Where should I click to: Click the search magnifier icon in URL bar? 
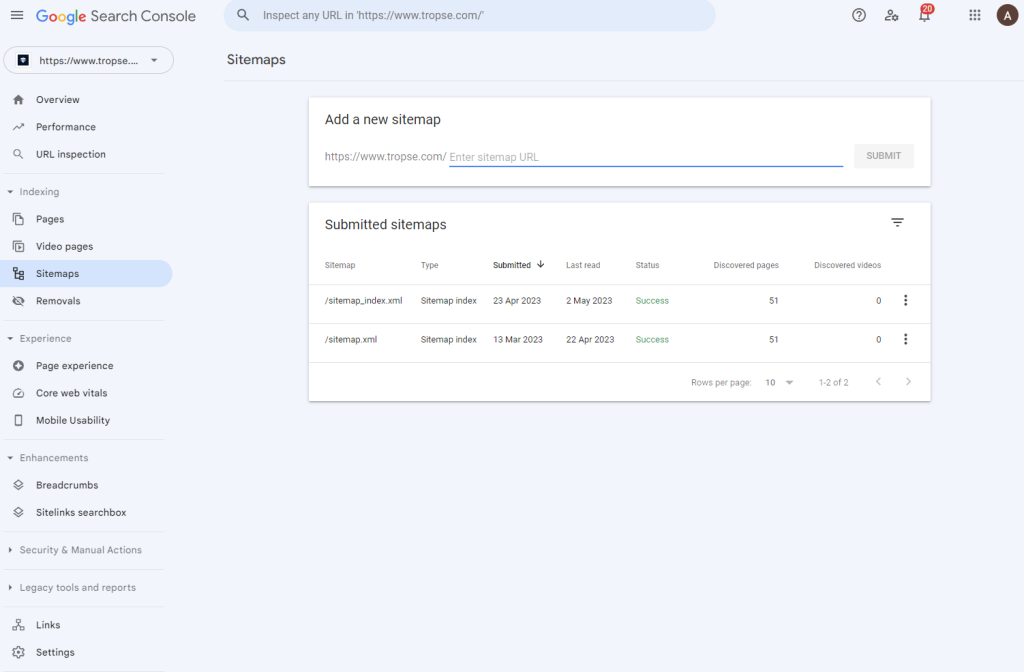tap(243, 15)
